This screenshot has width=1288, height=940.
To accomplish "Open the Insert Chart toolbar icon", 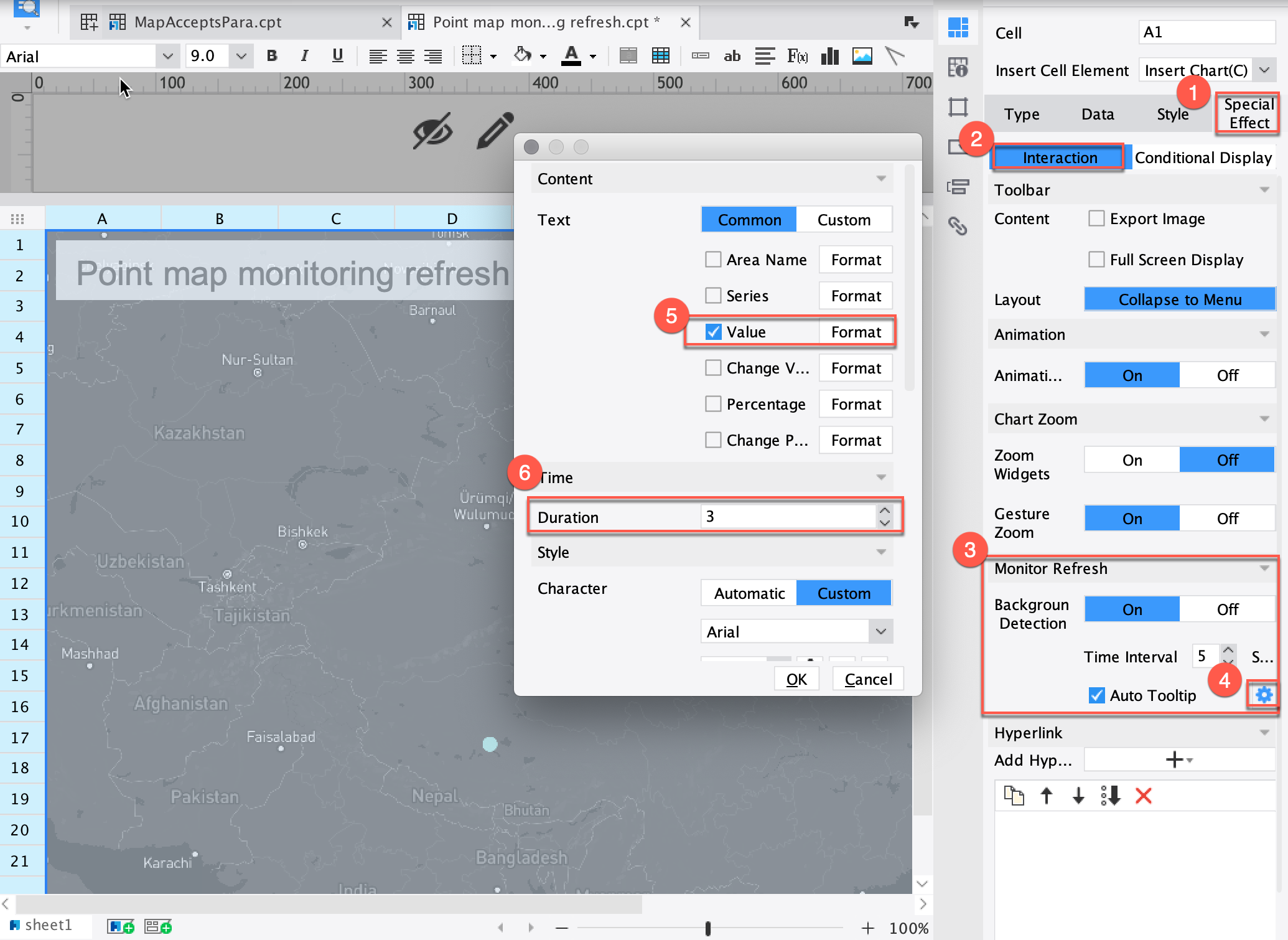I will click(829, 56).
